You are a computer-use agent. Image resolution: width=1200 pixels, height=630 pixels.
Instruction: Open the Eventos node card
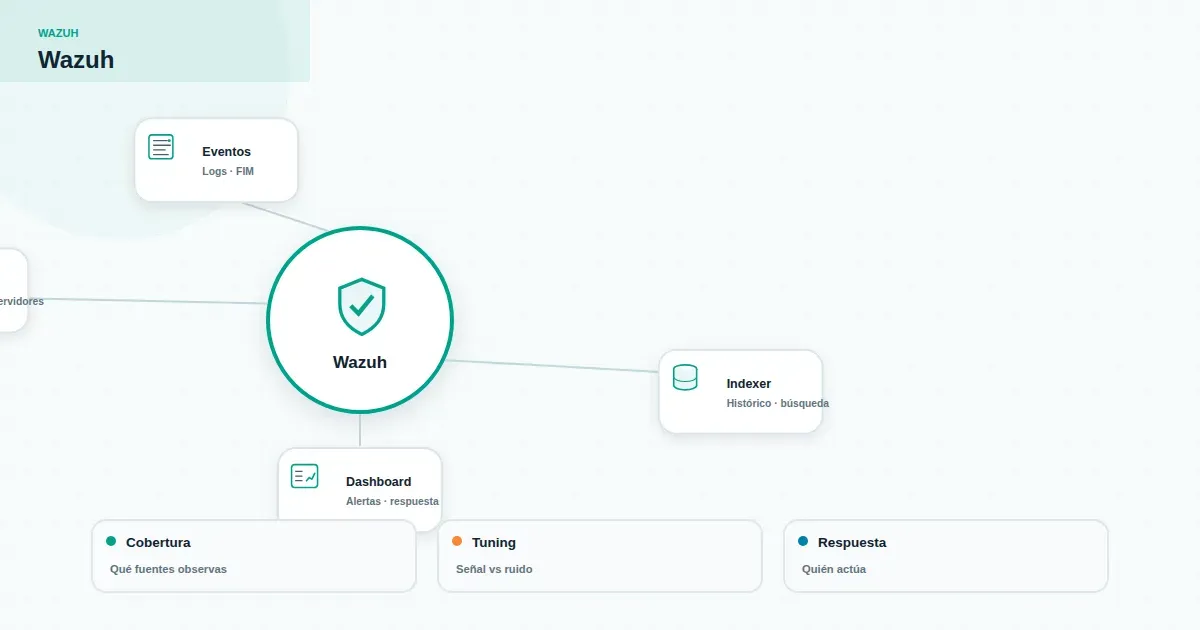[x=217, y=160]
